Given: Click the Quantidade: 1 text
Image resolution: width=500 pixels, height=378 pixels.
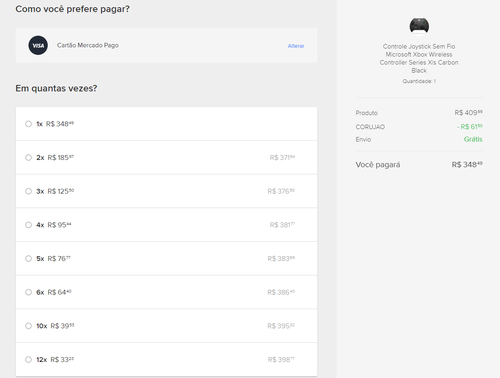Looking at the screenshot, I should pos(419,81).
